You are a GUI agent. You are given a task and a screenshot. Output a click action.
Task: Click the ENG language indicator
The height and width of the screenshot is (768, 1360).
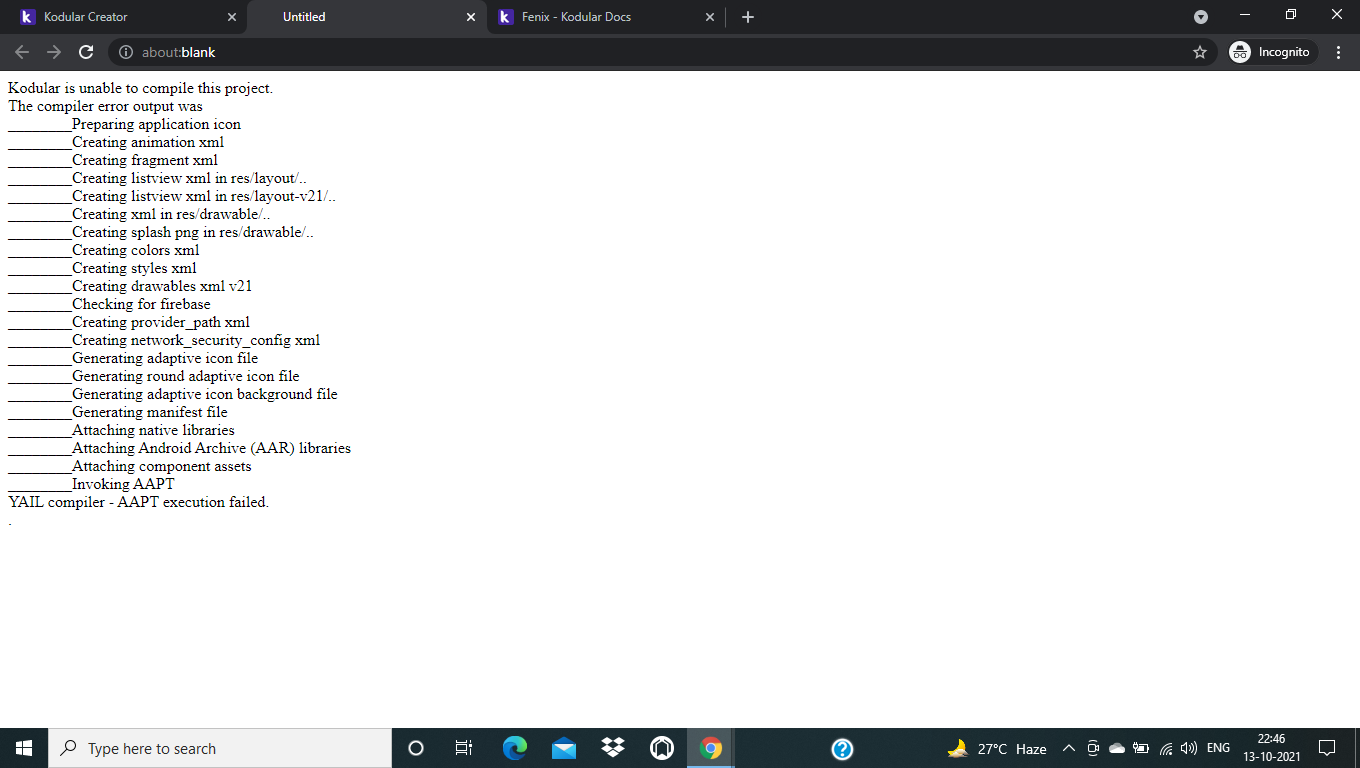click(1218, 748)
